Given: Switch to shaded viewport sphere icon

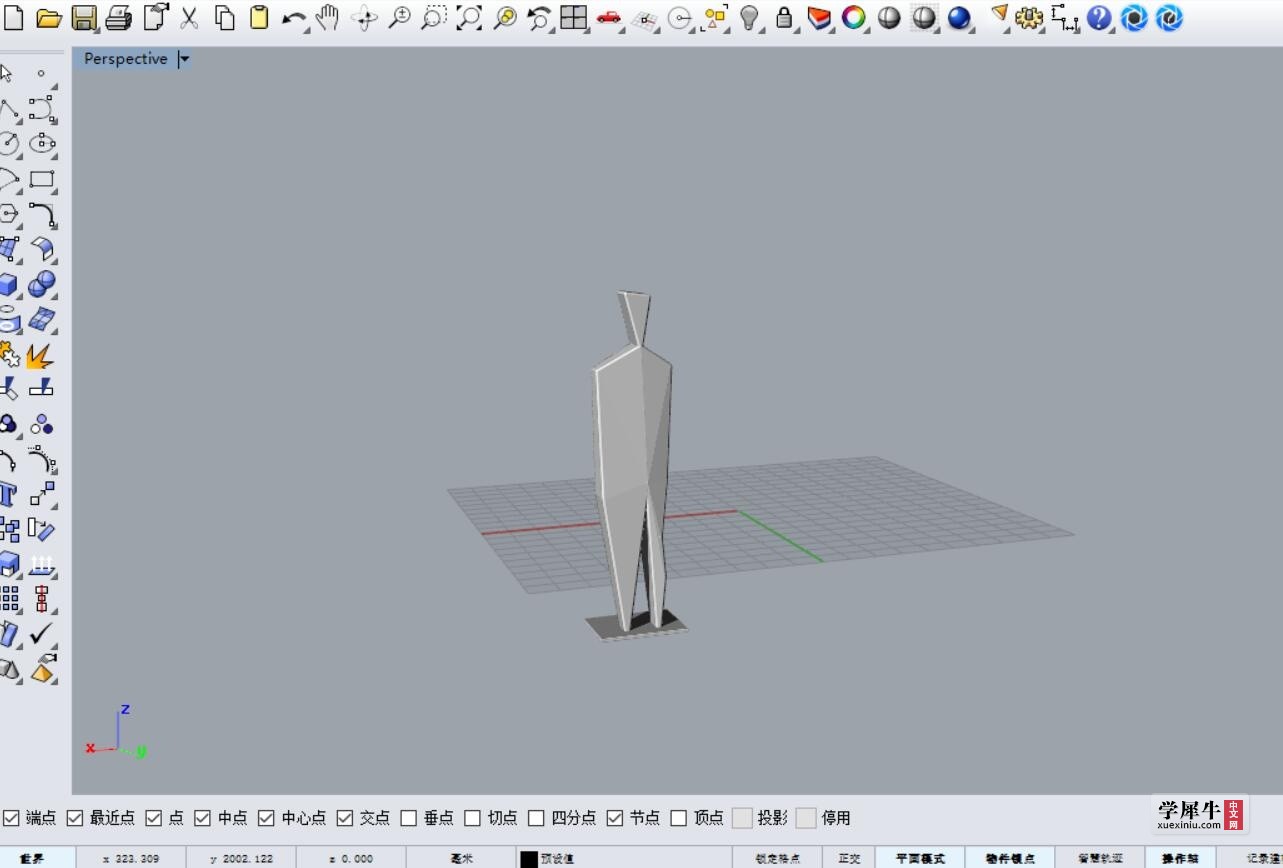Looking at the screenshot, I should (x=889, y=18).
